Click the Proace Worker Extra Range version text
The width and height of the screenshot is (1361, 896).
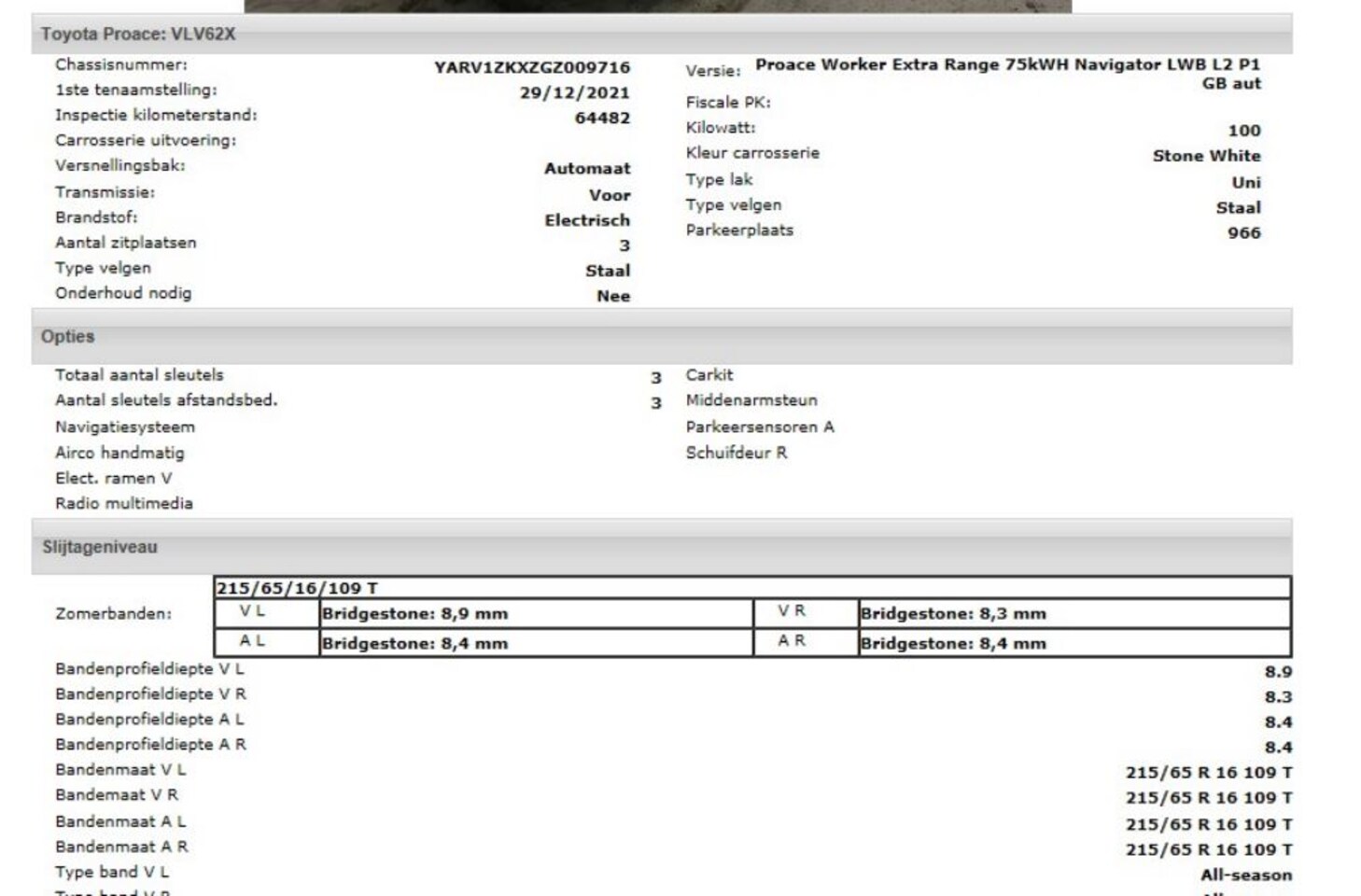coord(1007,65)
